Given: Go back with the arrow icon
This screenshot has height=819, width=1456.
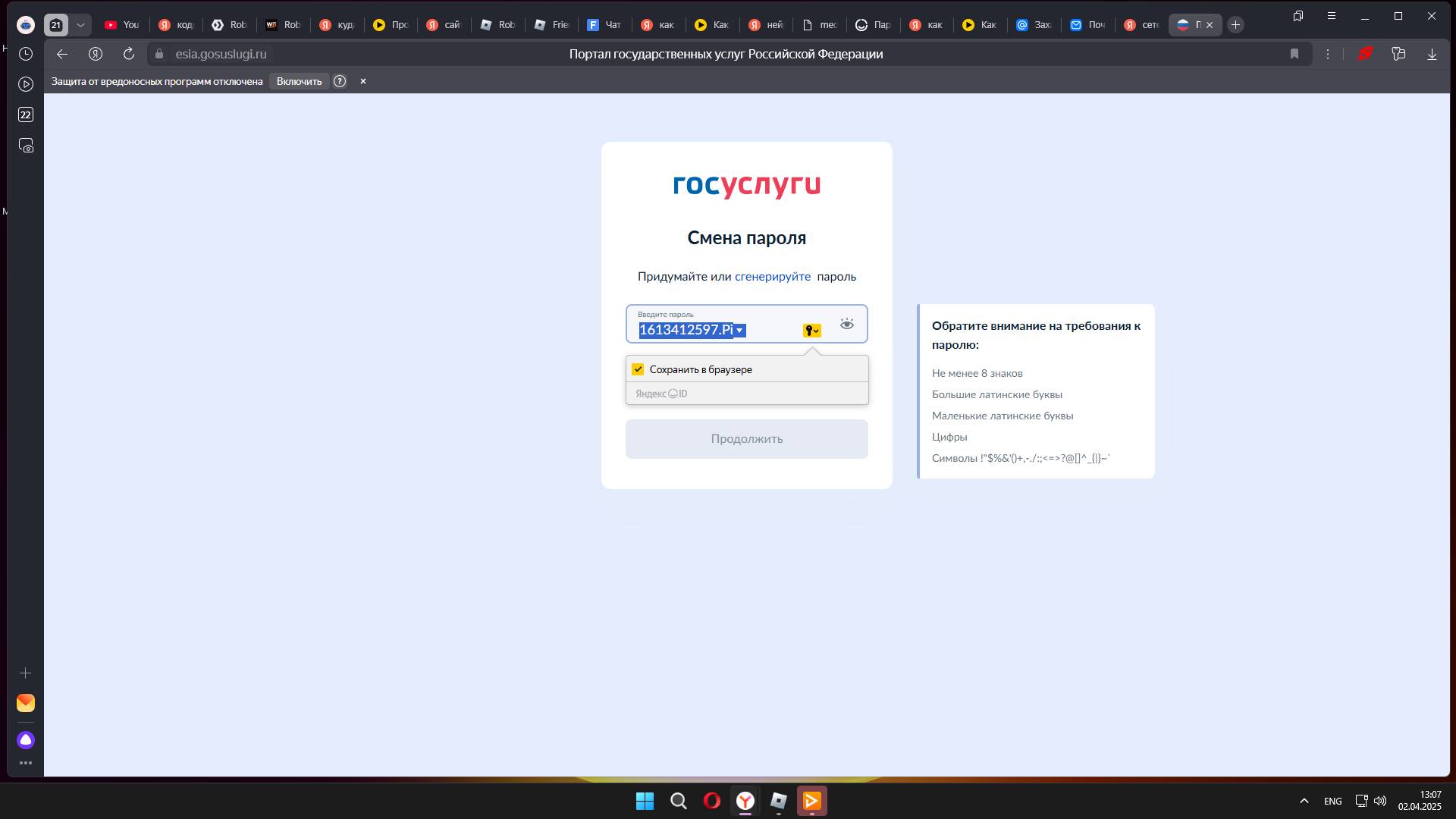Looking at the screenshot, I should click(62, 54).
